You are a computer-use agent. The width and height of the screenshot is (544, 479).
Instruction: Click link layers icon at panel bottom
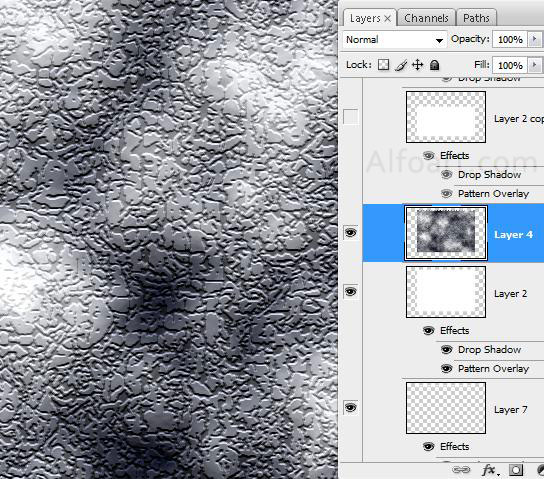tap(461, 470)
